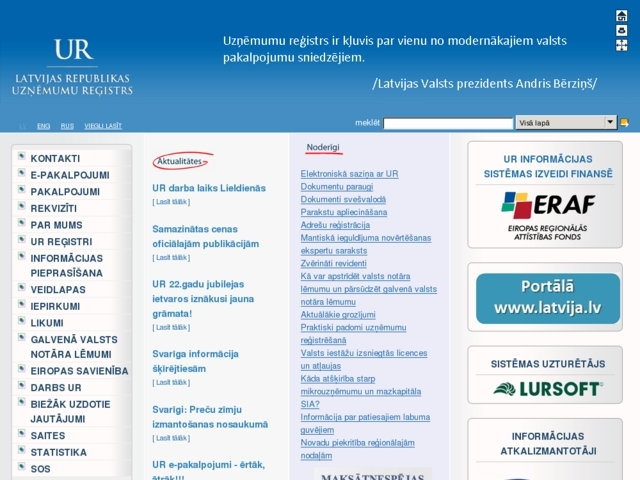Open UR 22.gadu jubilejas grāmata article
640x480 pixels.
click(x=203, y=299)
